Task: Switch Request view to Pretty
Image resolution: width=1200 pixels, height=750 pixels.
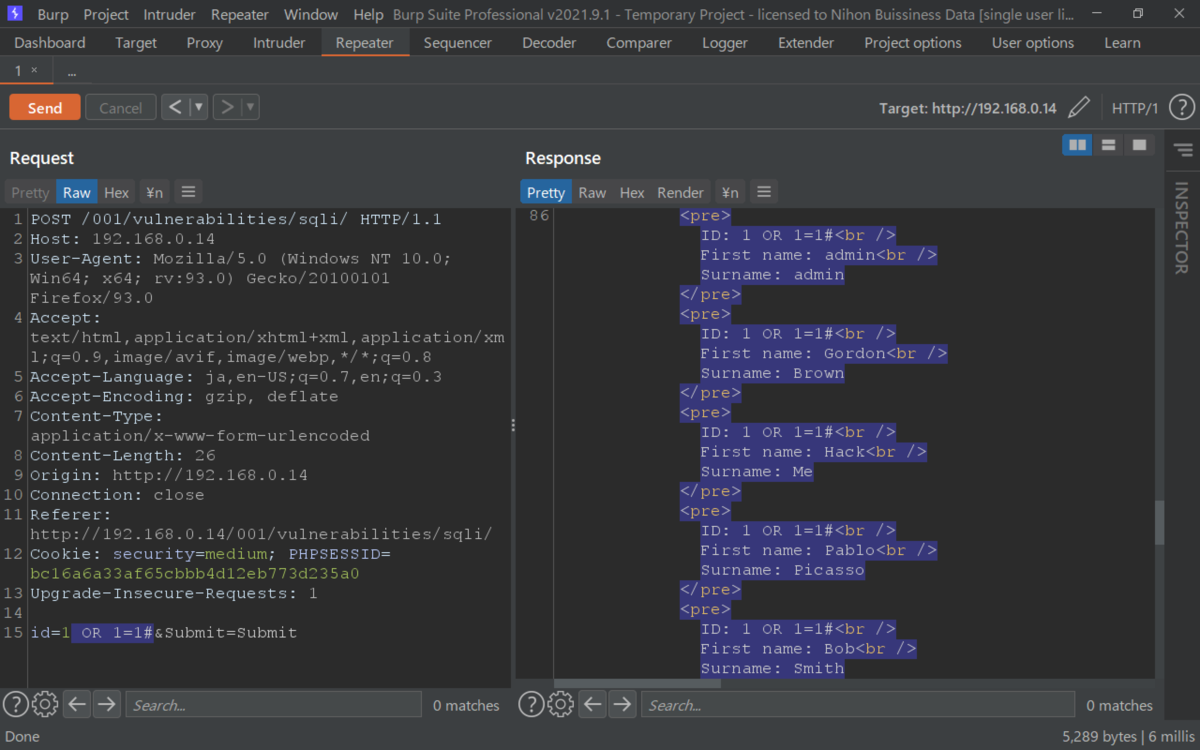Action: pos(30,192)
